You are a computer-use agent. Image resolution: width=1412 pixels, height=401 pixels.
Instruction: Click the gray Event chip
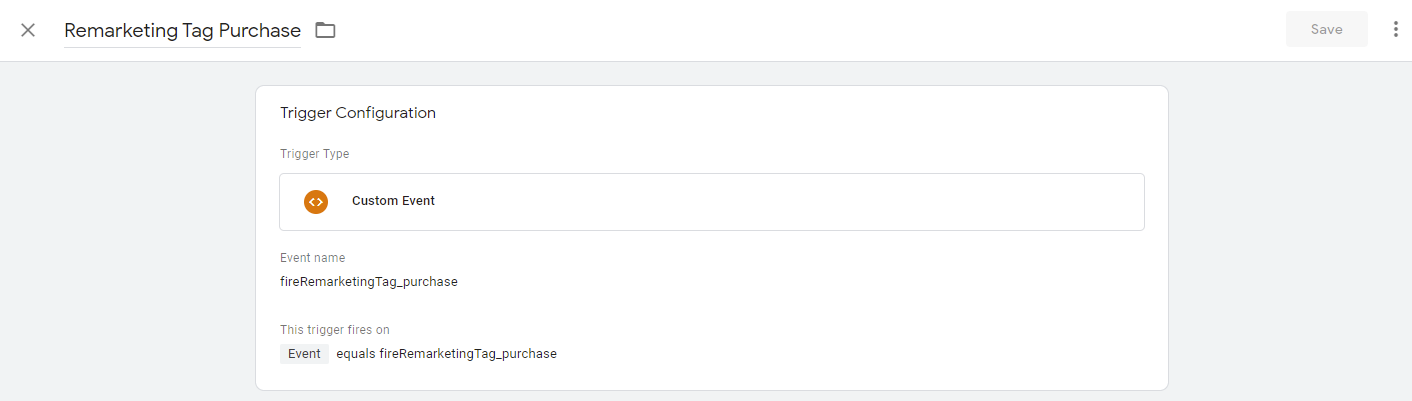[304, 354]
